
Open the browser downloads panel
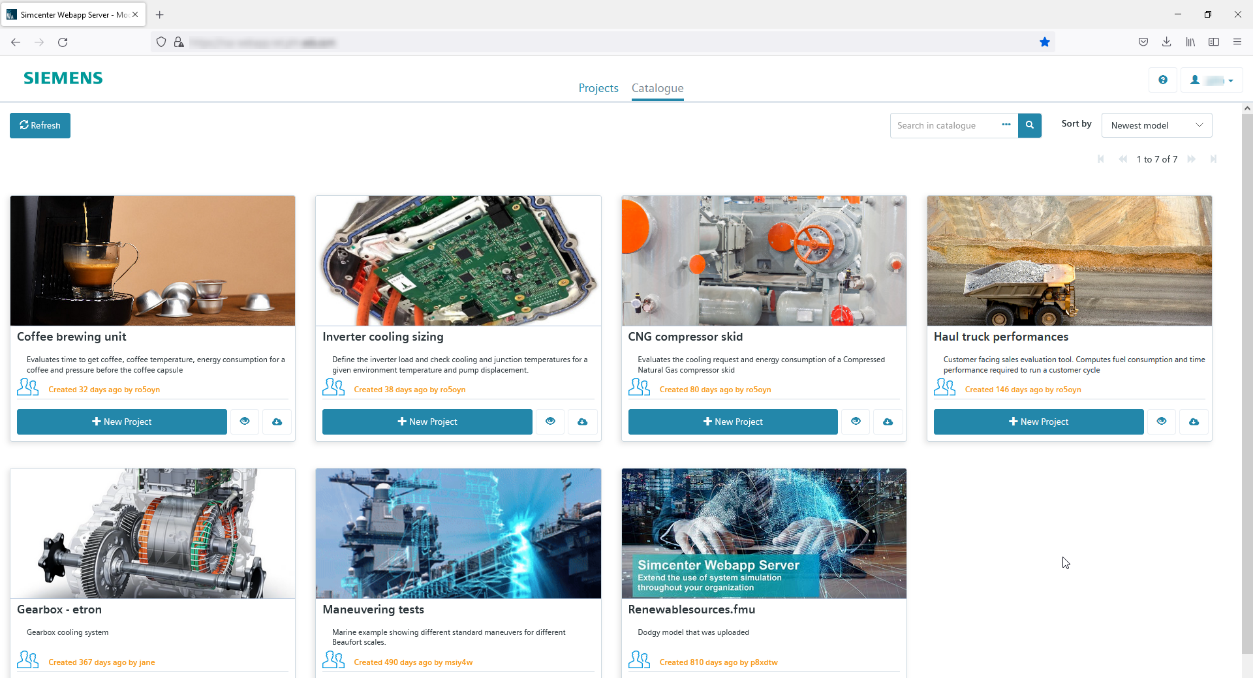pyautogui.click(x=1166, y=42)
